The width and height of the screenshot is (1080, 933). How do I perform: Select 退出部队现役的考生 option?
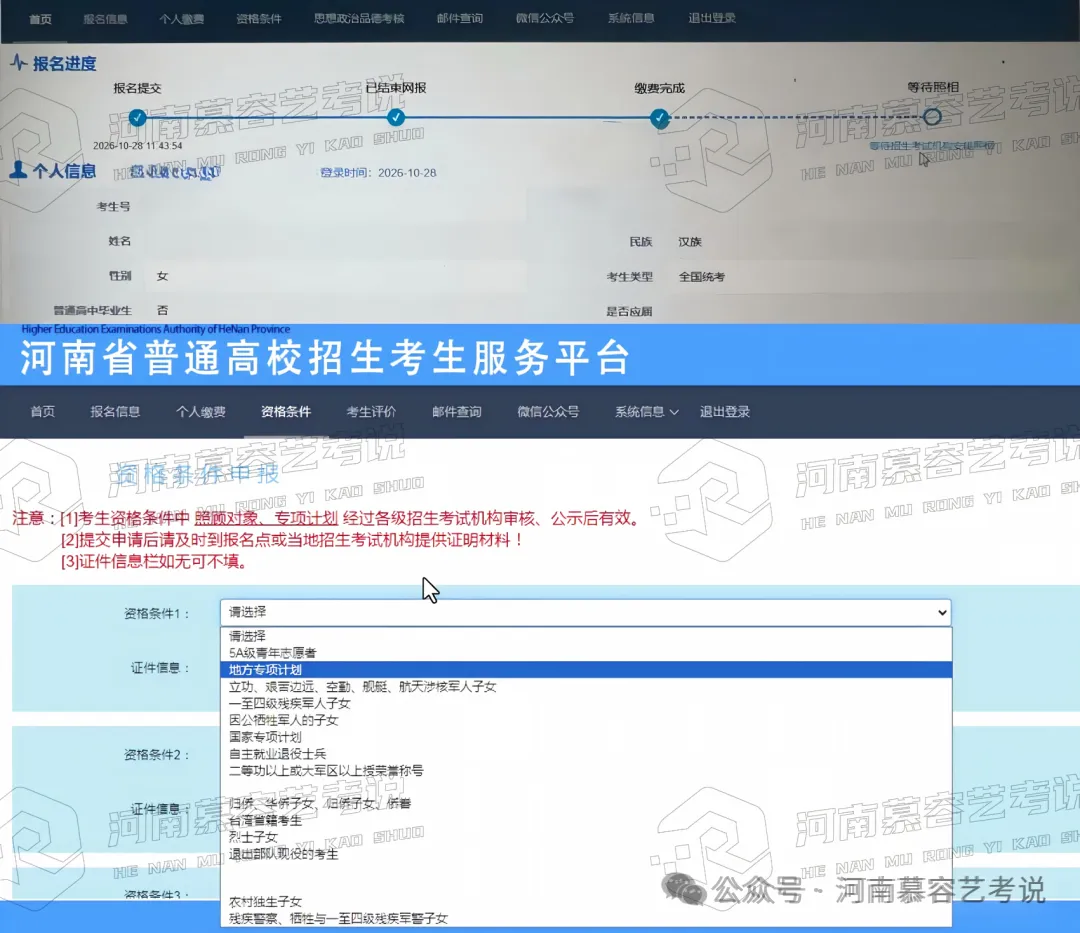click(x=586, y=855)
